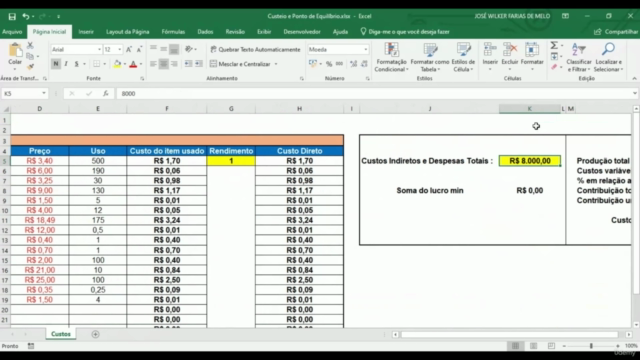Click the Save icon in title bar
640x360 pixels.
click(12, 16)
